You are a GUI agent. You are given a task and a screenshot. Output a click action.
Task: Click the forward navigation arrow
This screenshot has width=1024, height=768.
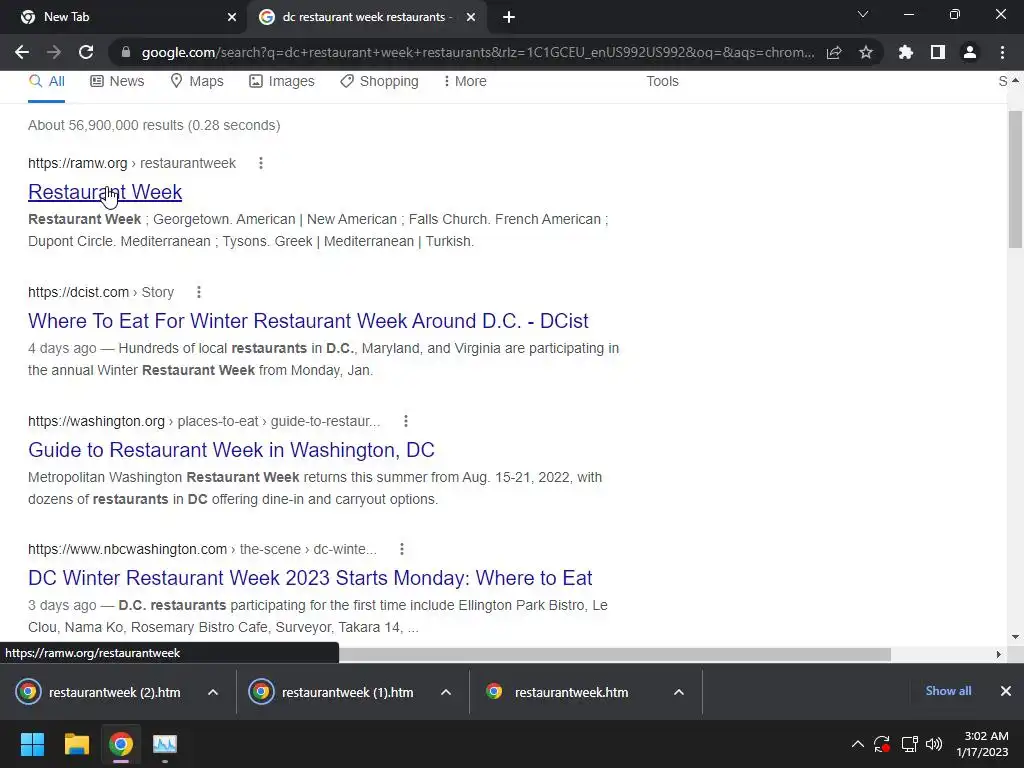click(54, 52)
